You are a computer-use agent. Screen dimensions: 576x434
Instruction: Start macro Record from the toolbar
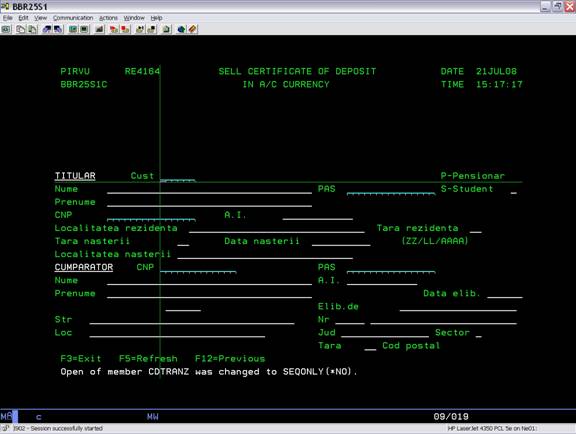[x=114, y=29]
